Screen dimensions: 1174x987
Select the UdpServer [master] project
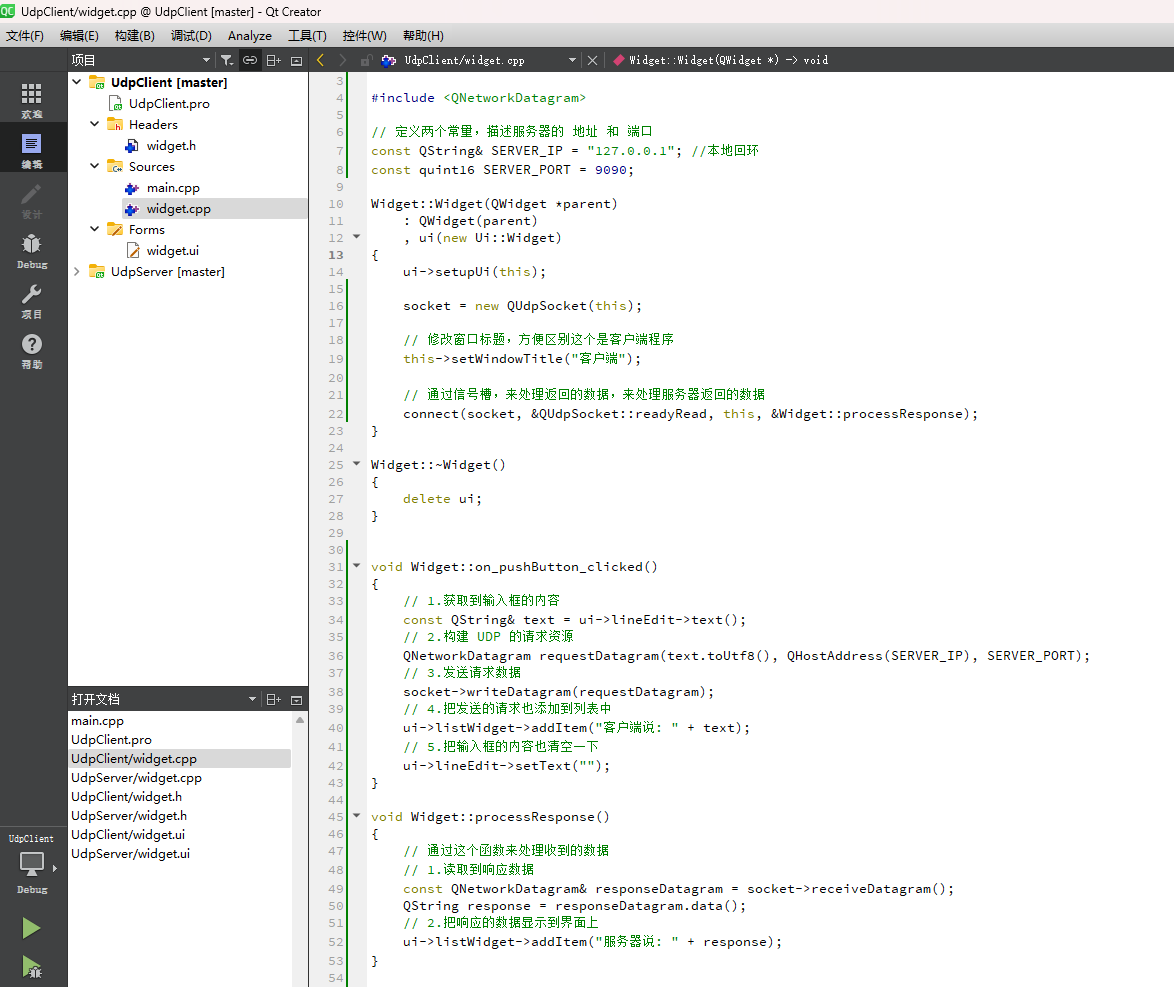tap(168, 271)
